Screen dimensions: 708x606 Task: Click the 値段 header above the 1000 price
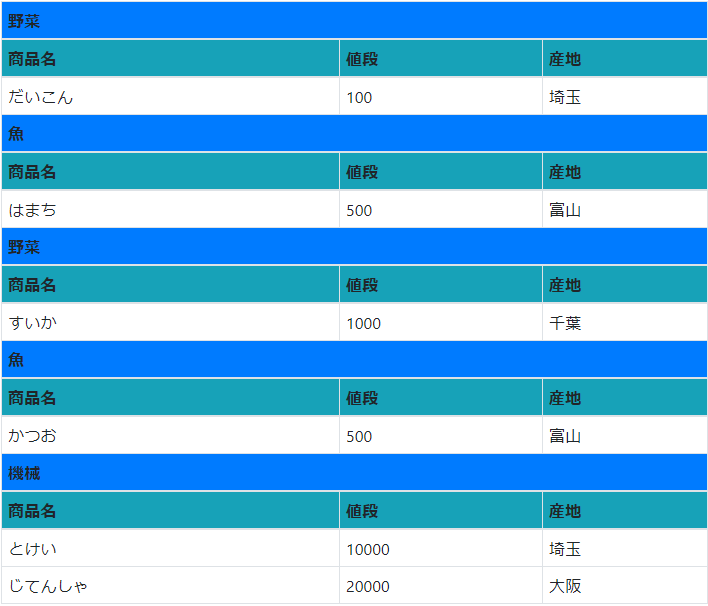click(441, 284)
